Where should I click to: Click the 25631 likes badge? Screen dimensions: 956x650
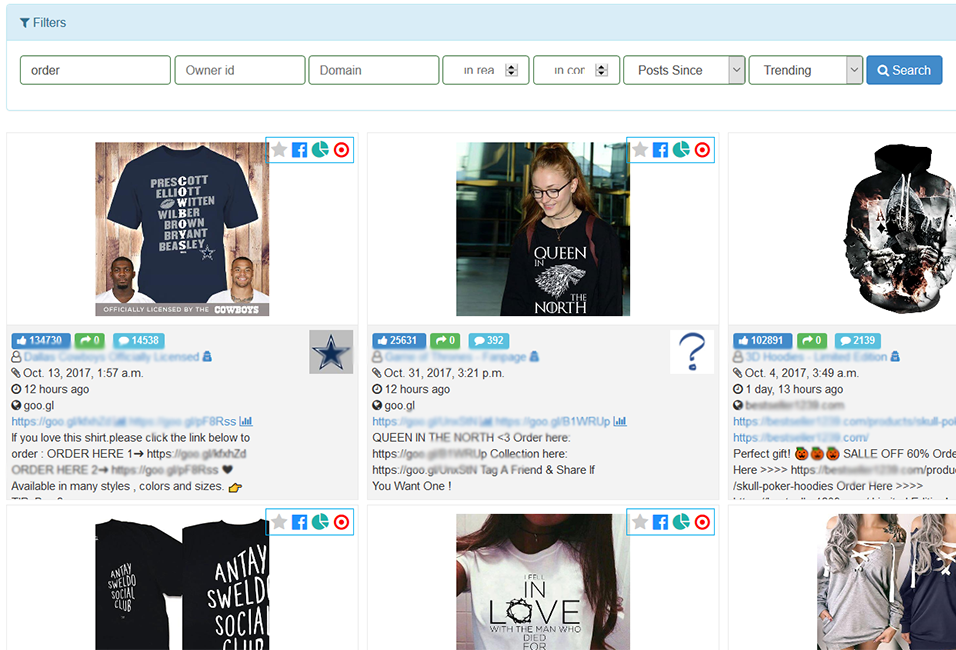(399, 340)
